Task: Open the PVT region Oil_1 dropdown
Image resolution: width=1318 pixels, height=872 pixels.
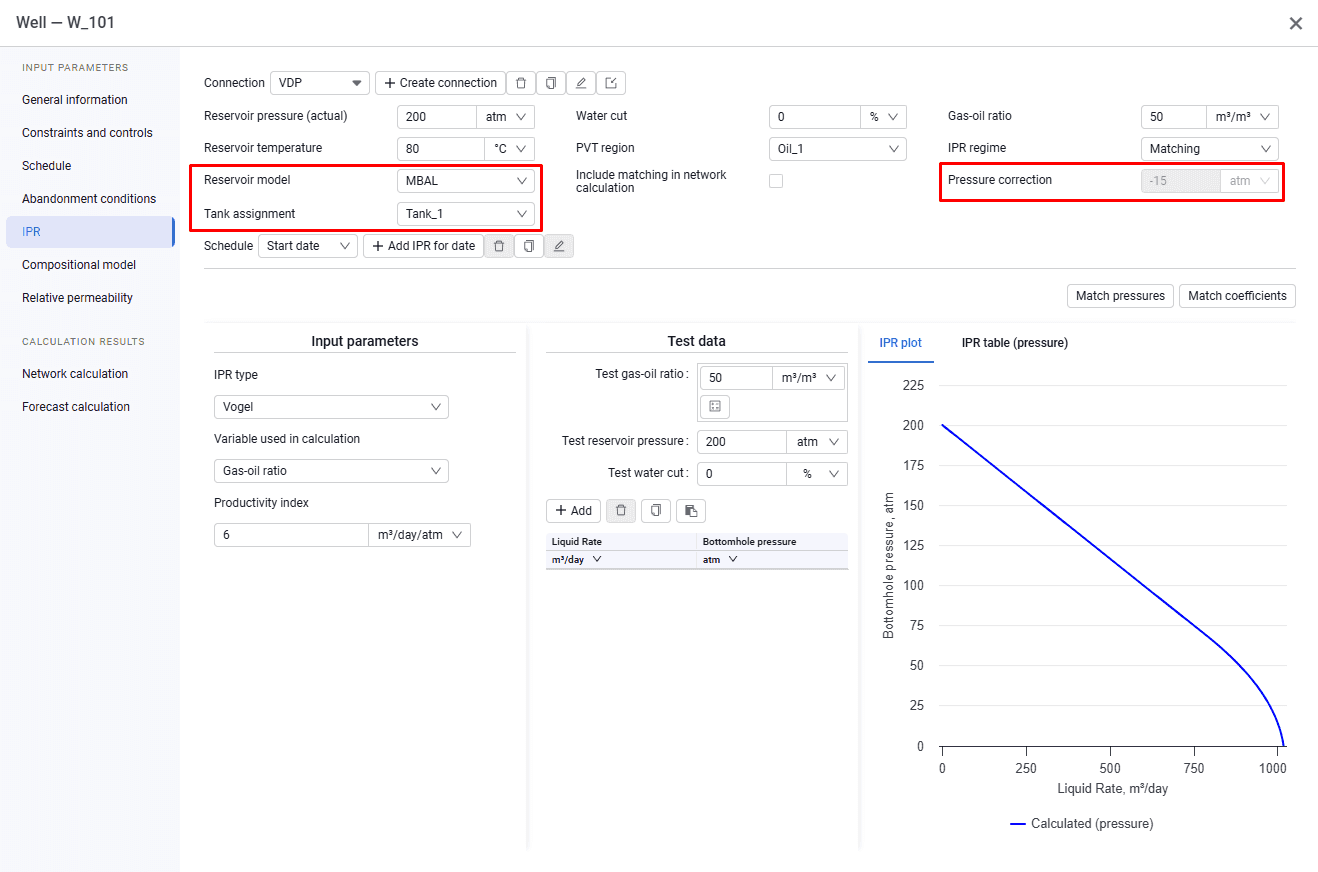Action: [x=838, y=149]
